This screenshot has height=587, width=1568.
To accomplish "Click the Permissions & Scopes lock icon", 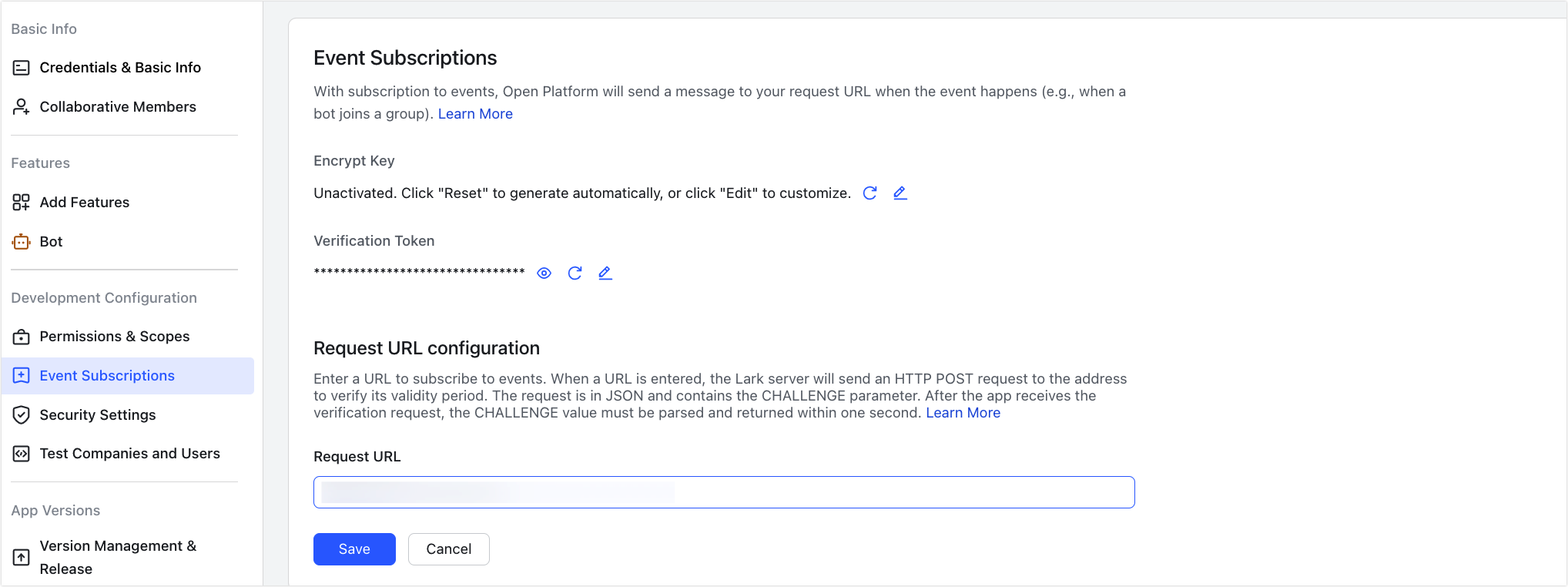I will point(20,337).
